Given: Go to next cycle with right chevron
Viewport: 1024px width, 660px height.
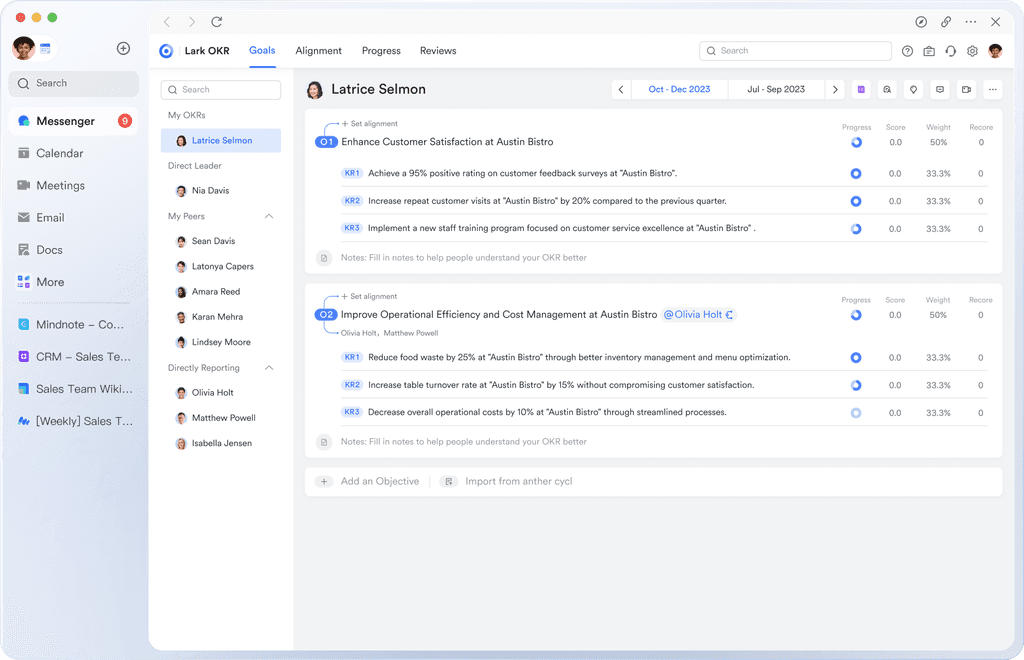Looking at the screenshot, I should coord(835,89).
